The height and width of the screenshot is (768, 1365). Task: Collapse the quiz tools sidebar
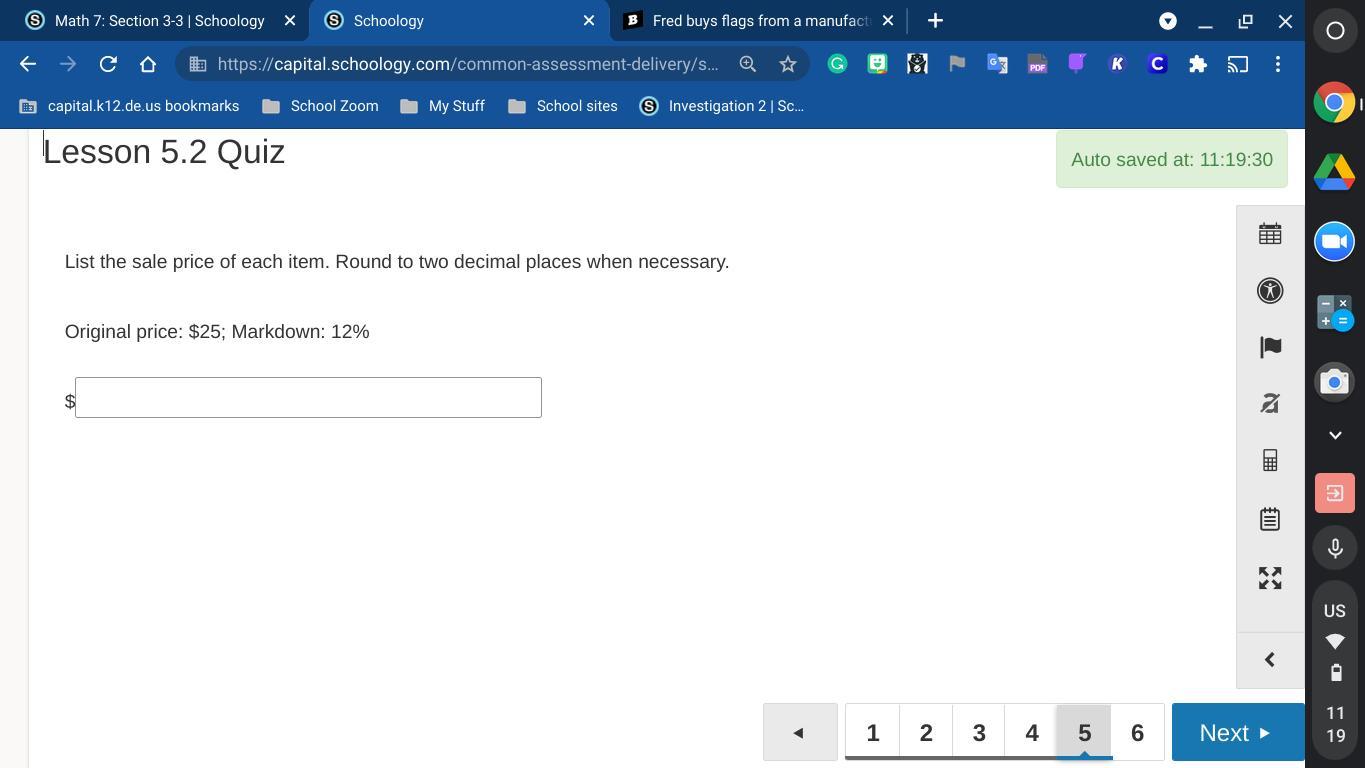pyautogui.click(x=1270, y=660)
